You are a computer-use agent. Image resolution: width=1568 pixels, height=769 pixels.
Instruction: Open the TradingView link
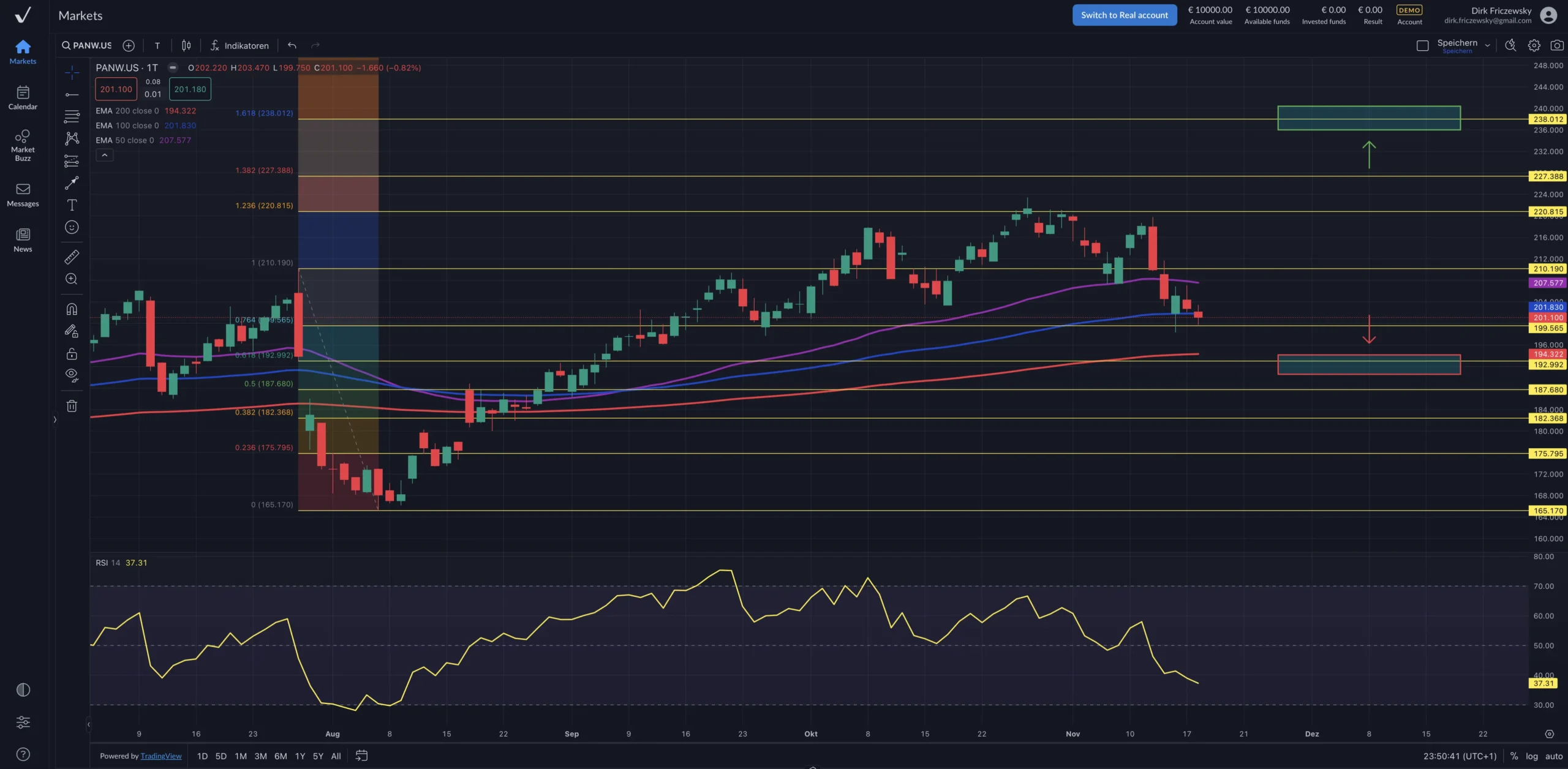click(x=161, y=756)
